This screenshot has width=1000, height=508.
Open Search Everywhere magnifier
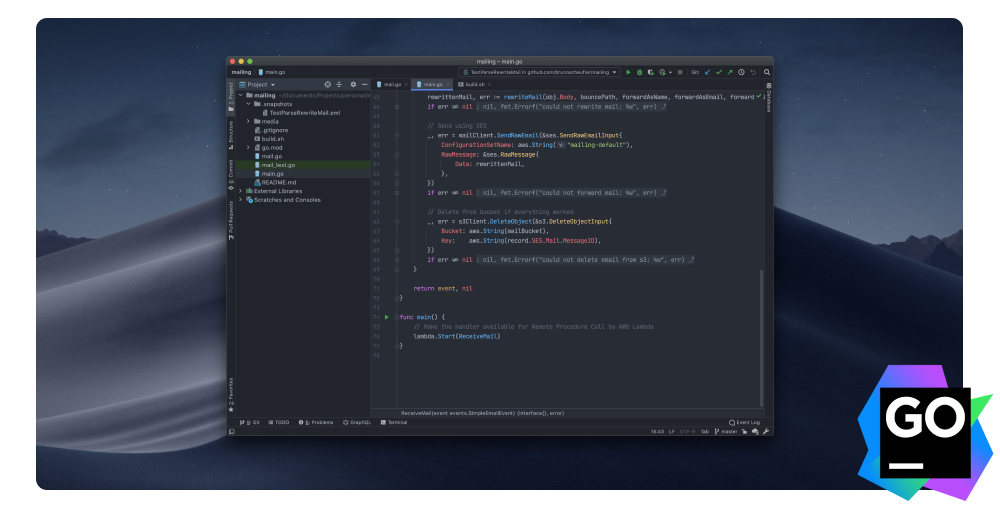point(767,72)
